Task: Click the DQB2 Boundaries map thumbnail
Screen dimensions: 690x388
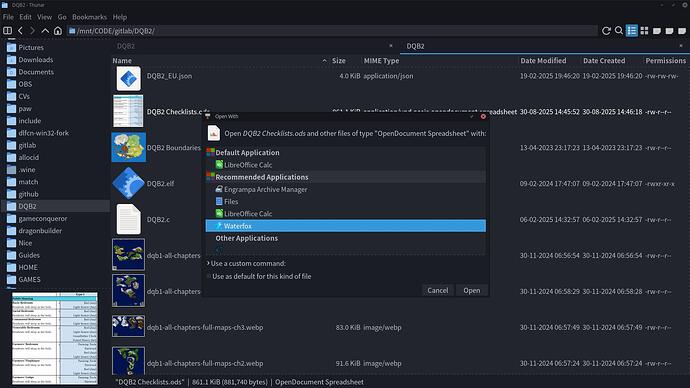Action: click(128, 147)
